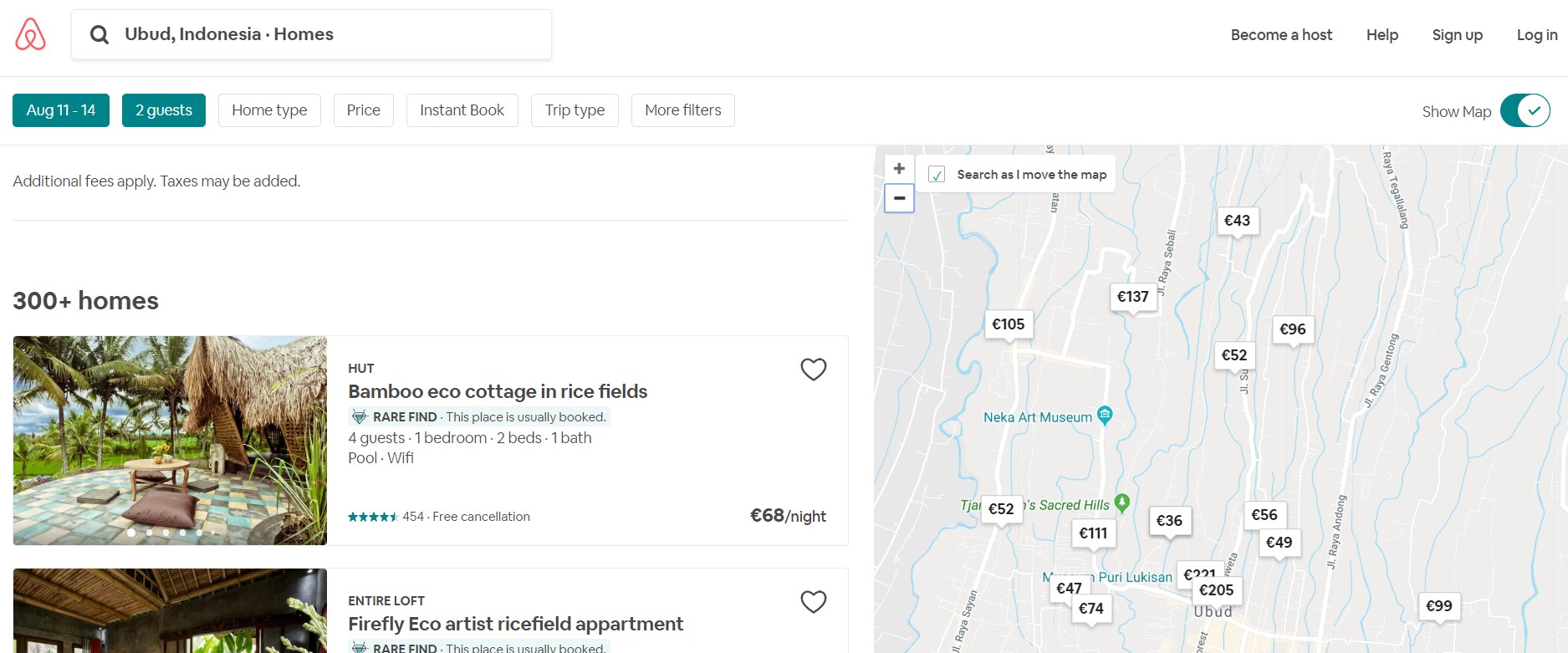Click the Firefly Eco loft photo
Image resolution: width=1568 pixels, height=653 pixels.
tap(170, 611)
